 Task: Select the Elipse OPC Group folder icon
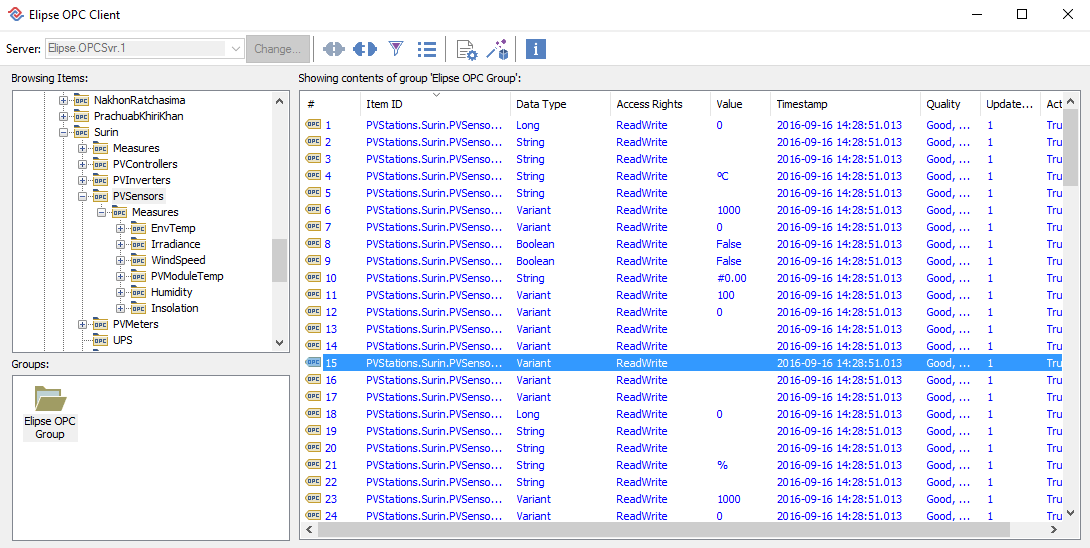[x=50, y=398]
